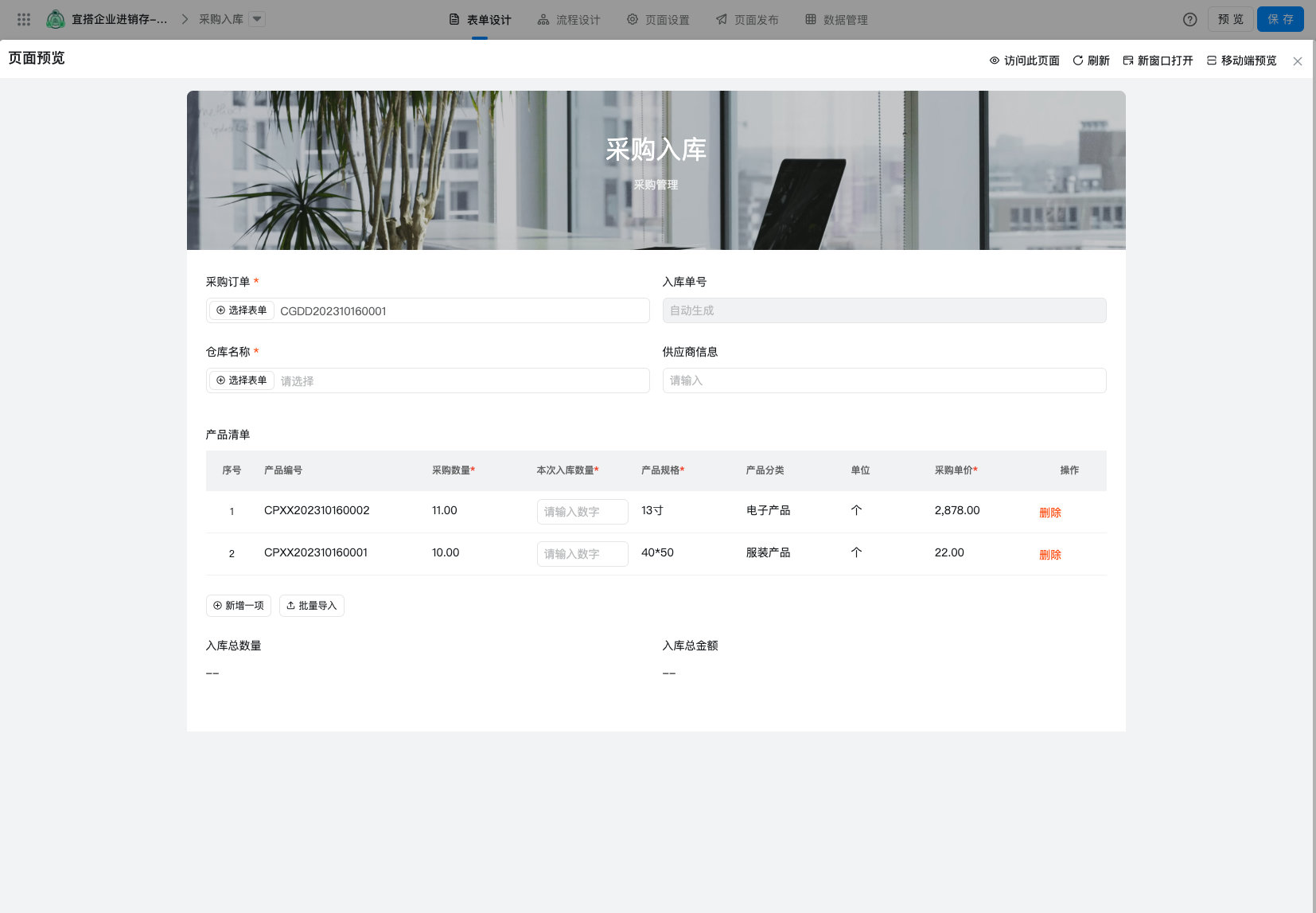The image size is (1316, 913).
Task: Switch to the 数据管理 tab
Action: pos(836,20)
